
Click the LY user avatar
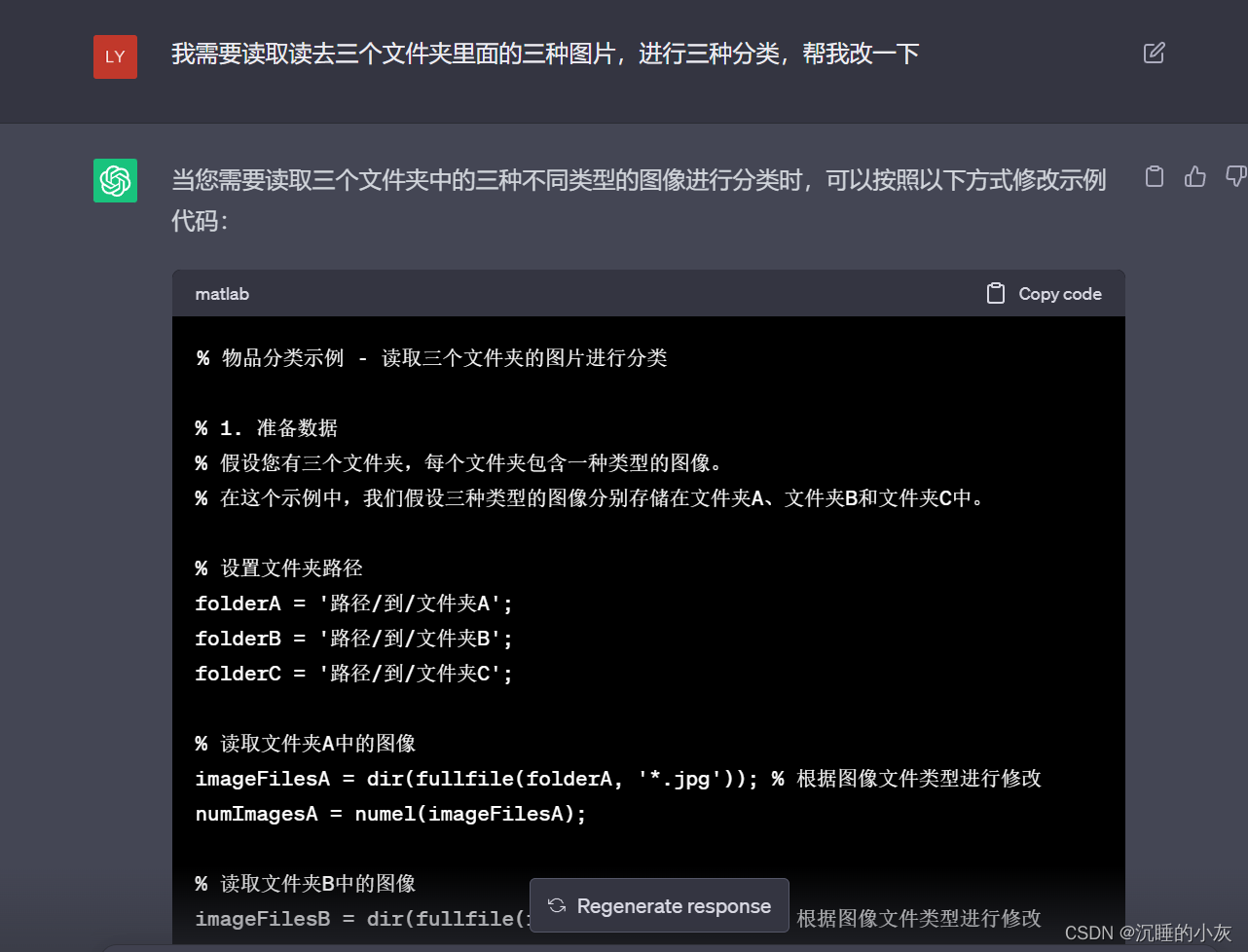pyautogui.click(x=115, y=56)
